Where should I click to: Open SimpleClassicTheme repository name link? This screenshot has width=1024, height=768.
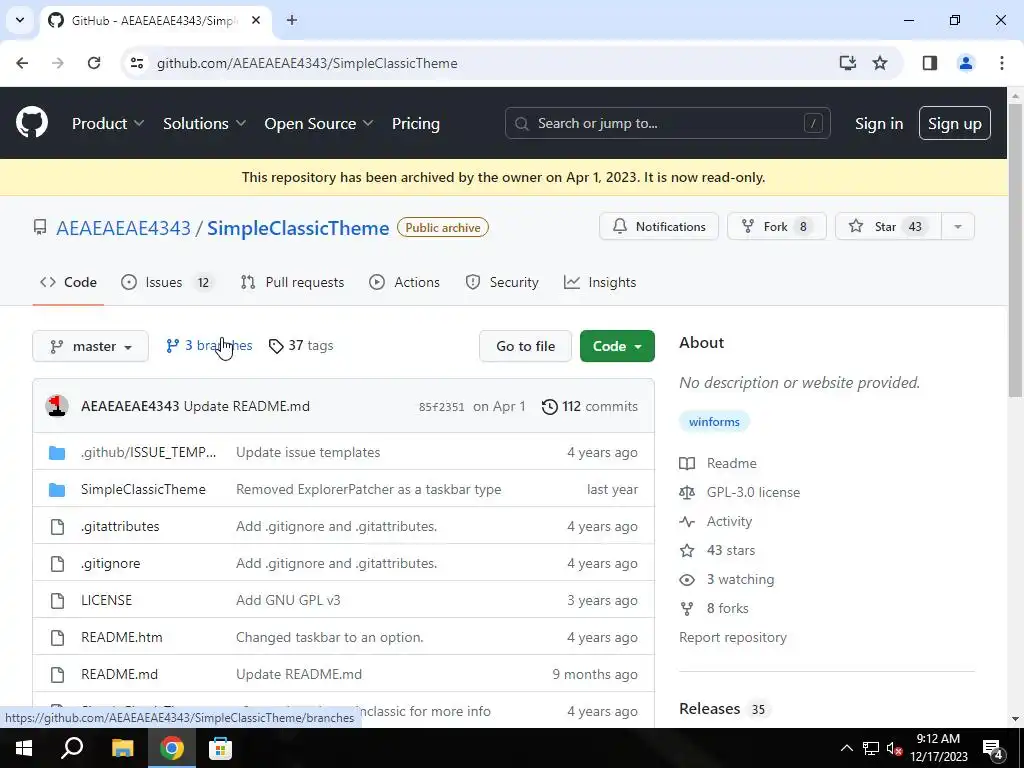[x=298, y=228]
